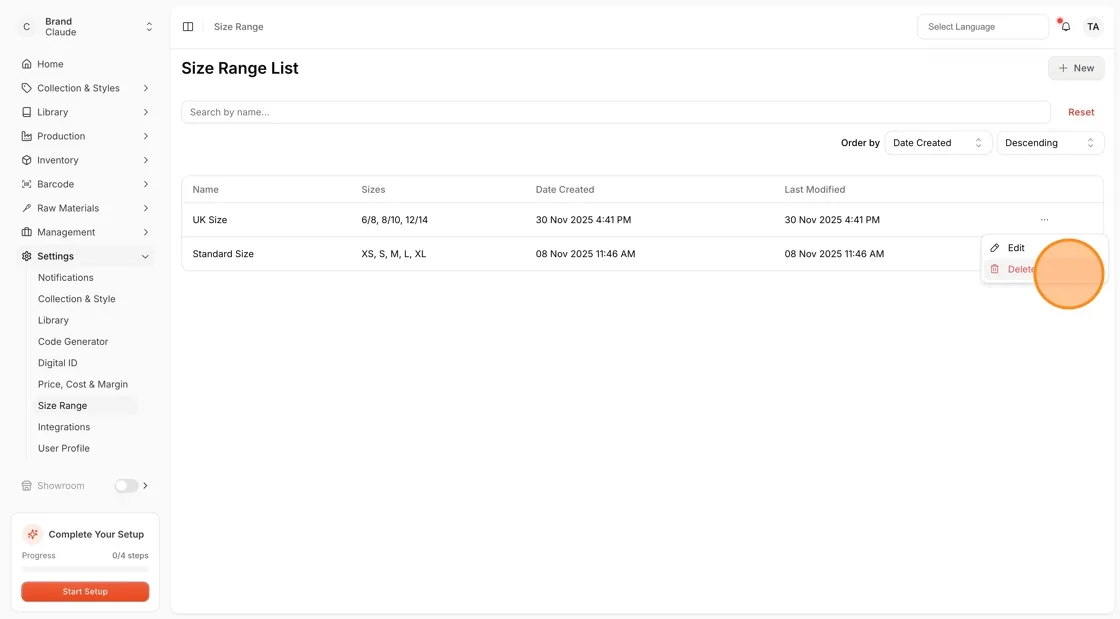This screenshot has height=619, width=1120.
Task: Open the TA user avatar
Action: [1093, 26]
